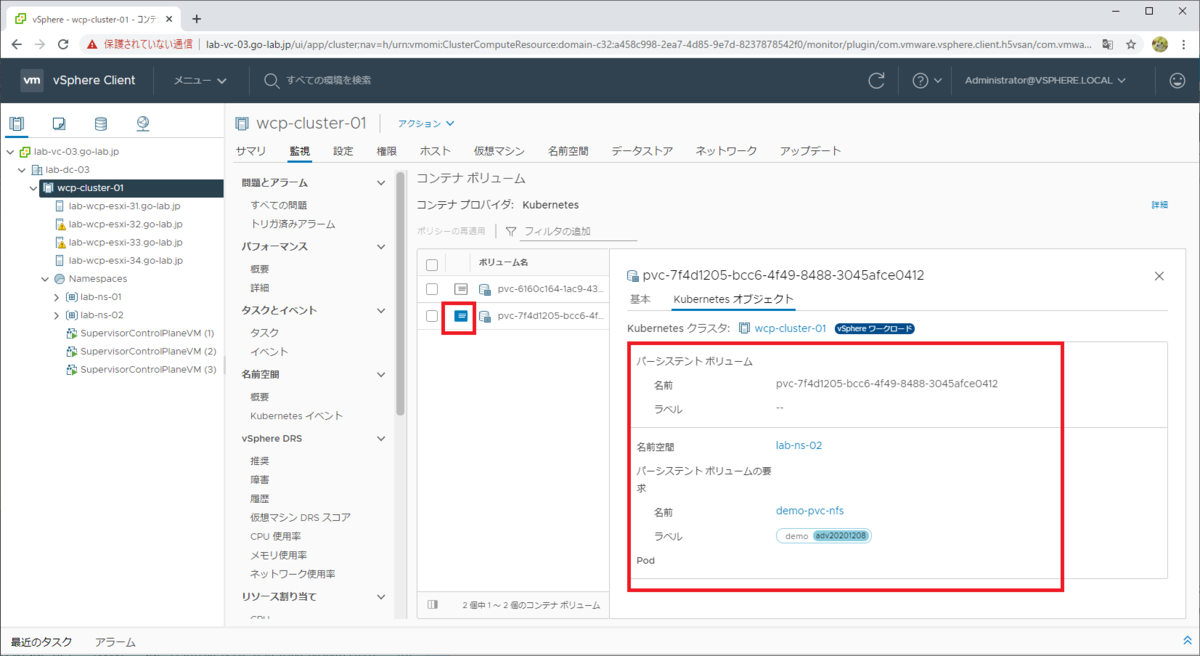The width and height of the screenshot is (1200, 656).
Task: Open a new browser tab with plus button
Action: (196, 18)
